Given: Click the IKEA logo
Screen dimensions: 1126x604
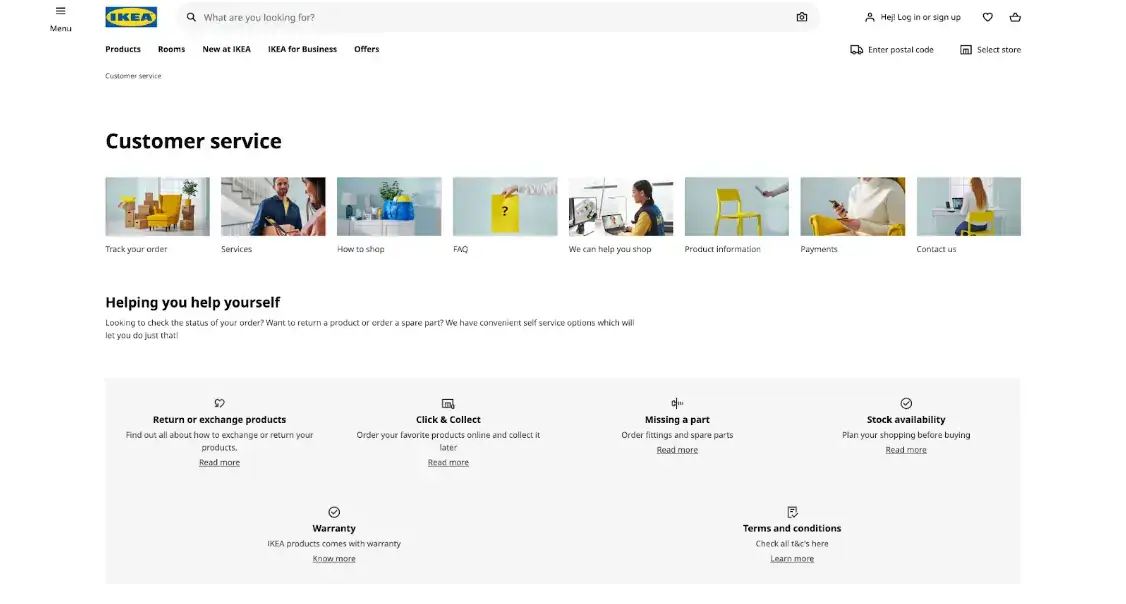Looking at the screenshot, I should click(x=131, y=17).
